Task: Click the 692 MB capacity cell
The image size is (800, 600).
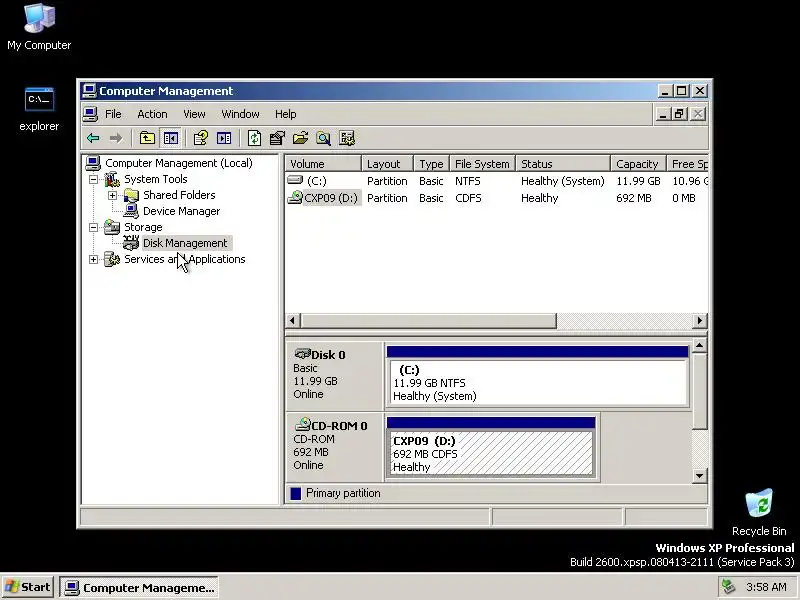Action: click(634, 198)
